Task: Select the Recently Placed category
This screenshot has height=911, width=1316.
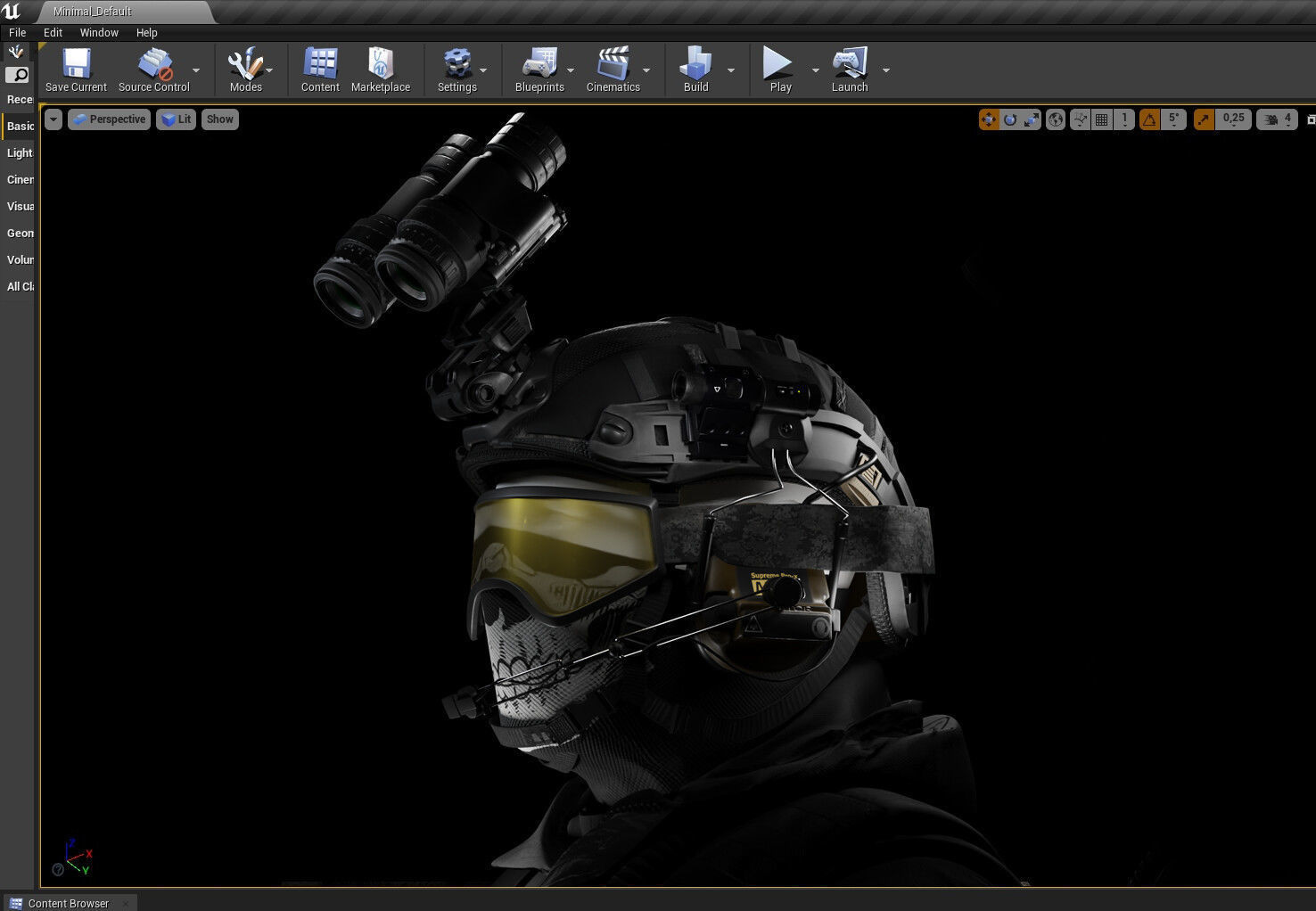Action: tap(18, 99)
